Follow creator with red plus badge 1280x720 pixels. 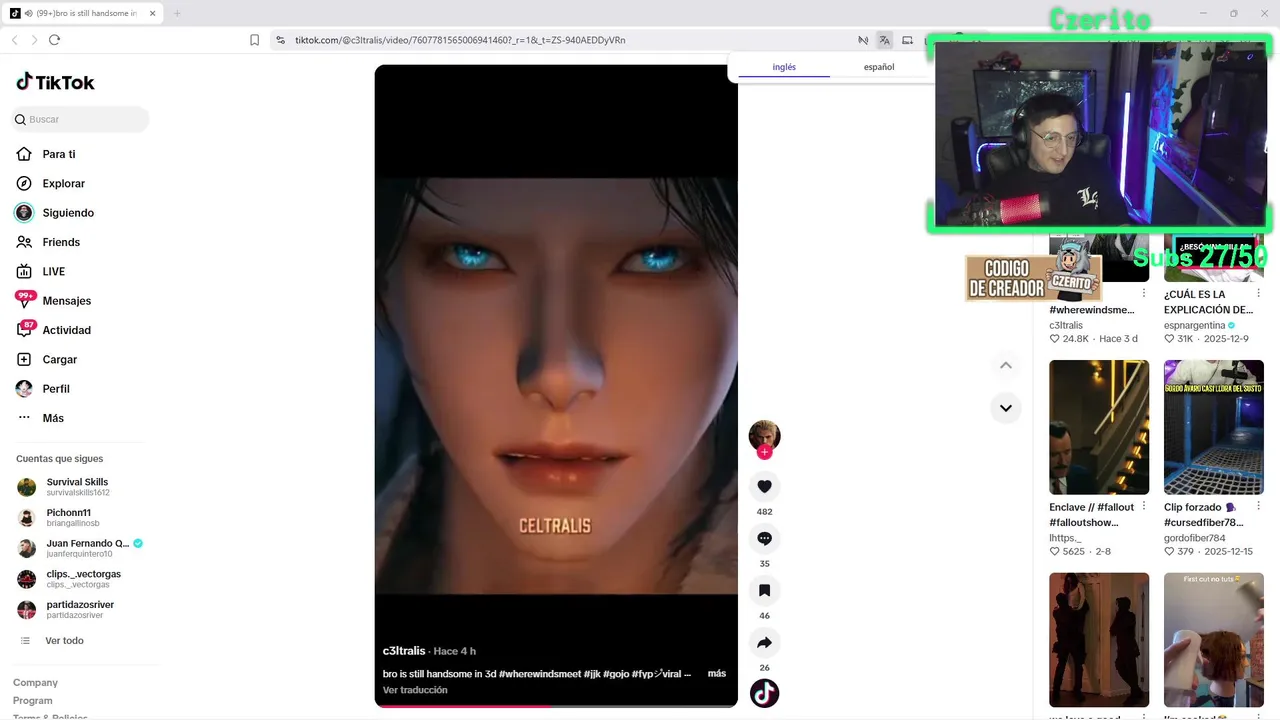point(764,452)
